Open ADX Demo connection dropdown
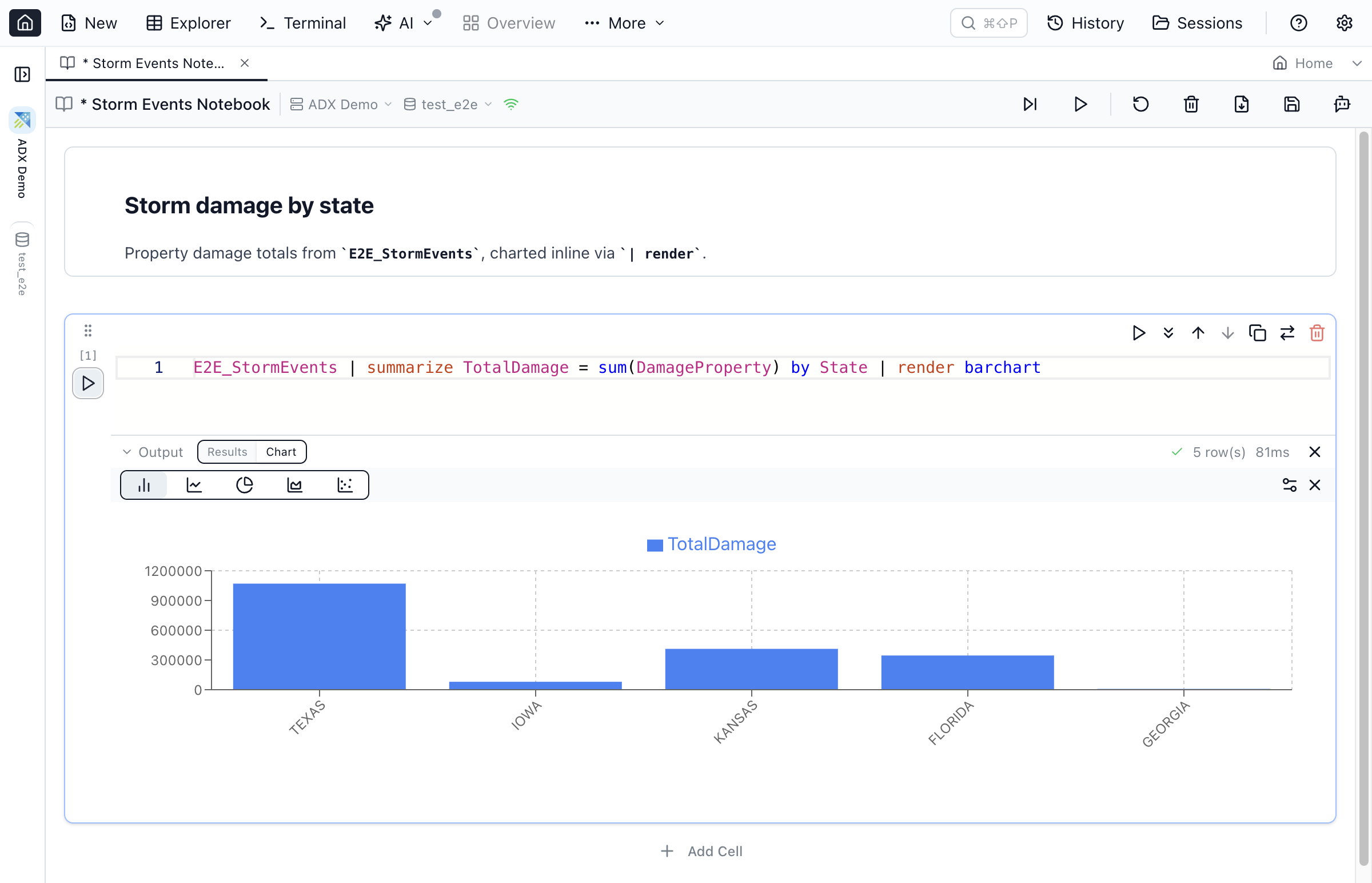Image resolution: width=1372 pixels, height=883 pixels. tap(341, 104)
